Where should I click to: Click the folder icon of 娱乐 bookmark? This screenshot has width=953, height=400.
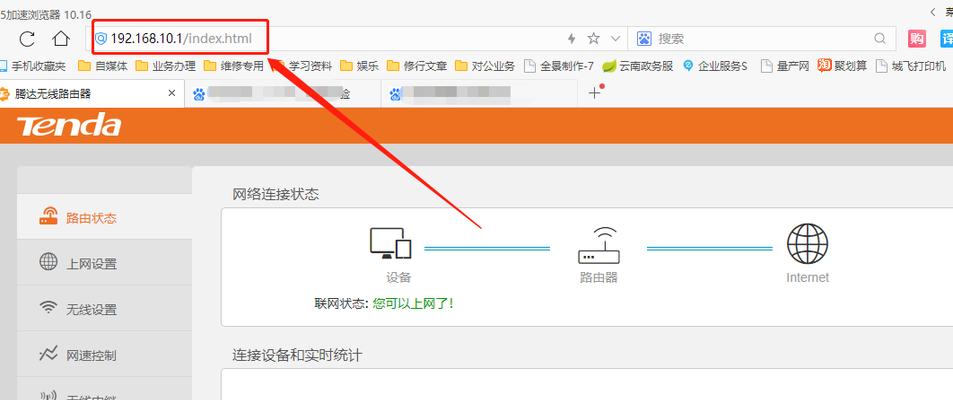point(346,66)
